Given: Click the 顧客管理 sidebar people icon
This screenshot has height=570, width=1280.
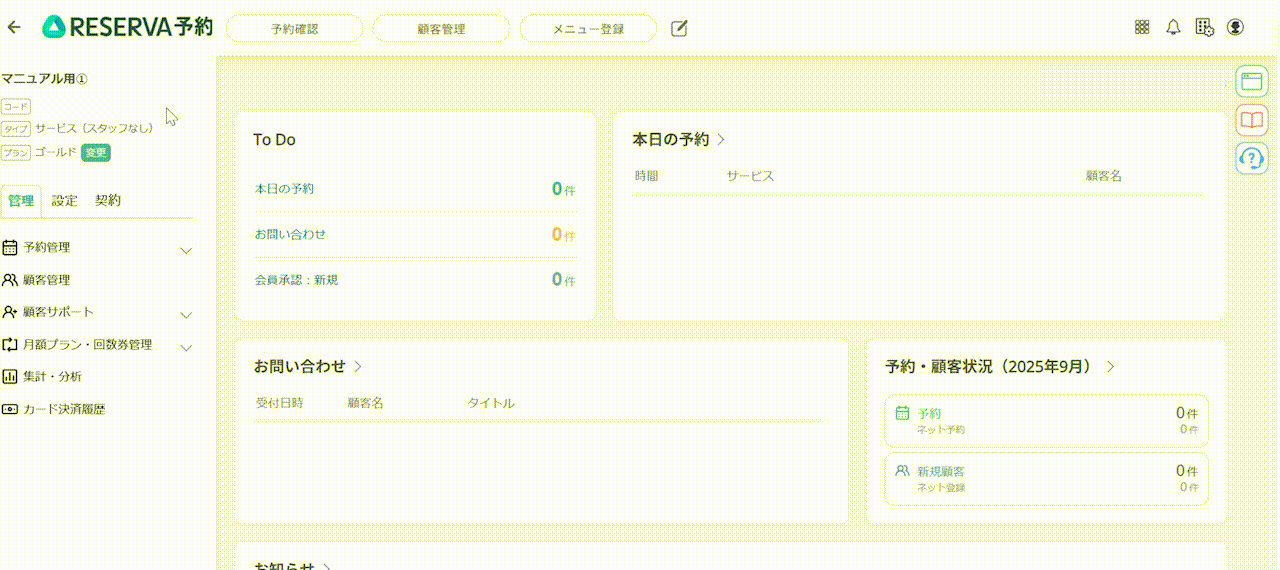Looking at the screenshot, I should [x=10, y=280].
